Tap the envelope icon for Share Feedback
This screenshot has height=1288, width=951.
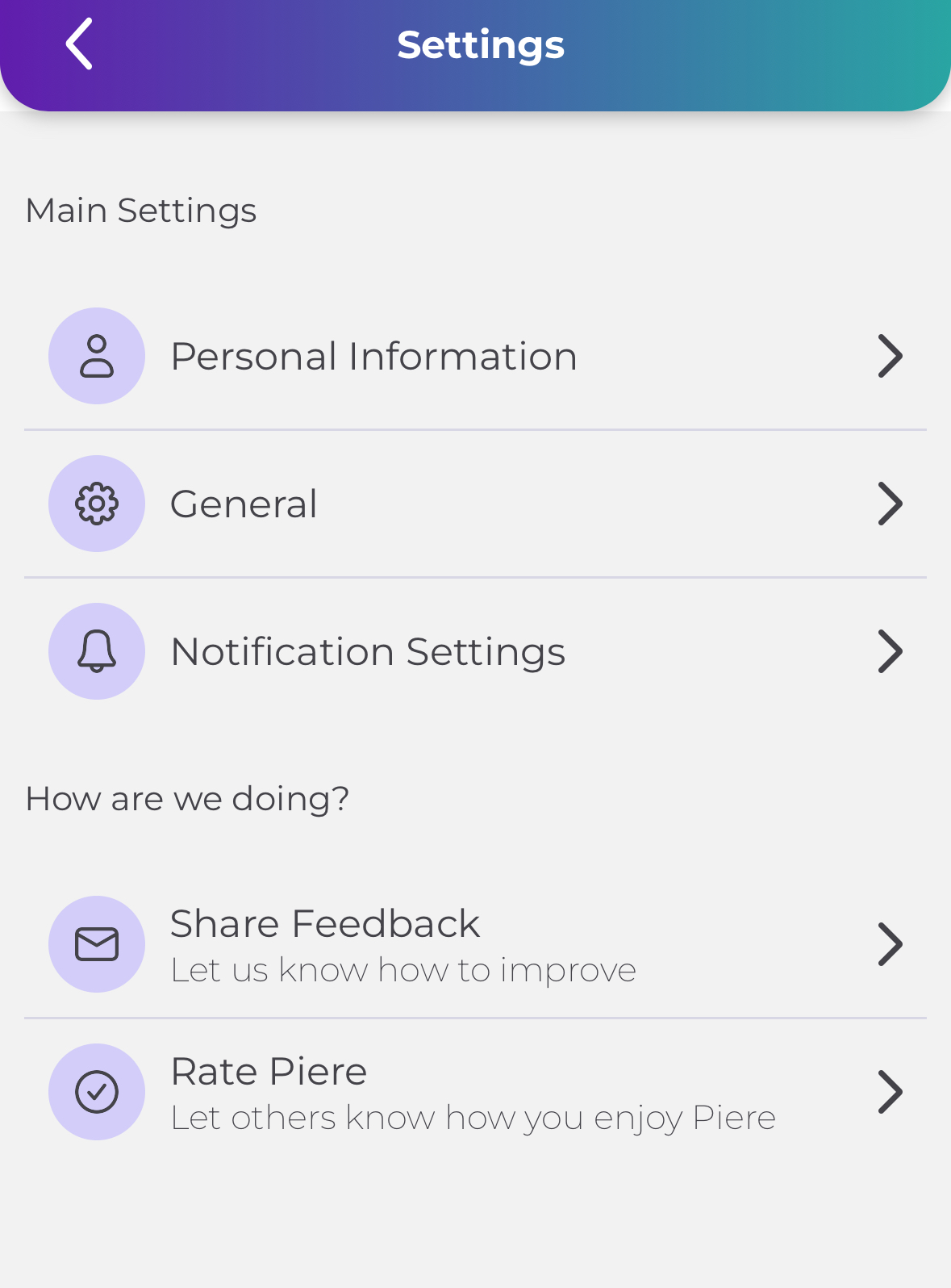click(x=97, y=944)
